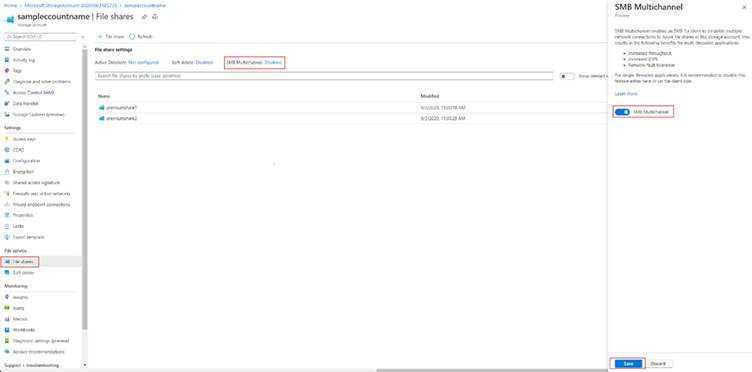Click Save in SMB Multichannel panel
This screenshot has width=752, height=372.
click(x=628, y=364)
